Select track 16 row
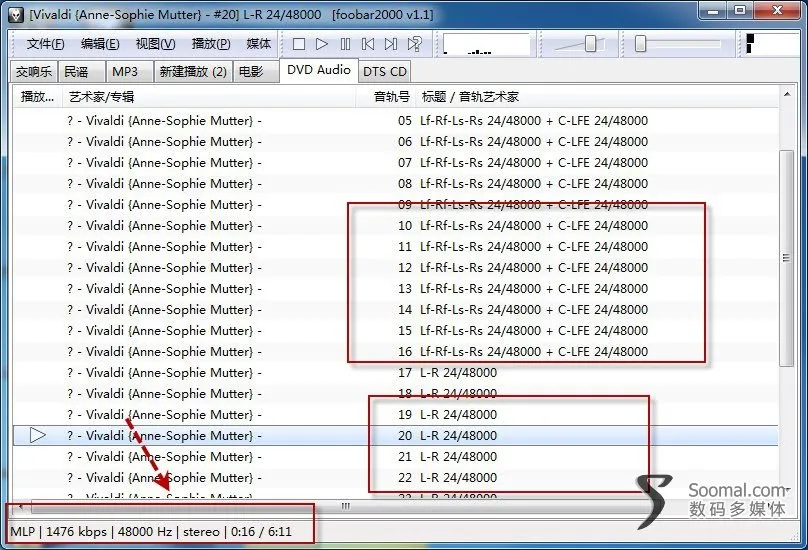Viewport: 808px width, 550px height. (396, 352)
